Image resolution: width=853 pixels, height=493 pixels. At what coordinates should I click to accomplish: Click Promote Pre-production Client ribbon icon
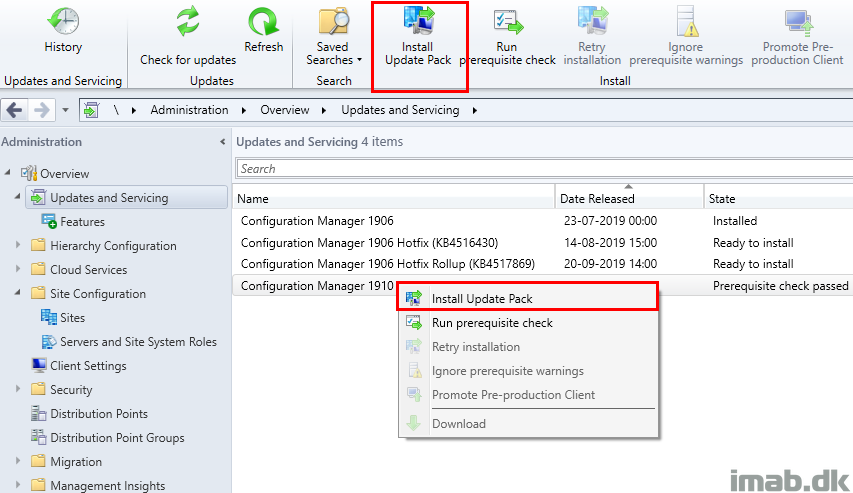coord(799,22)
